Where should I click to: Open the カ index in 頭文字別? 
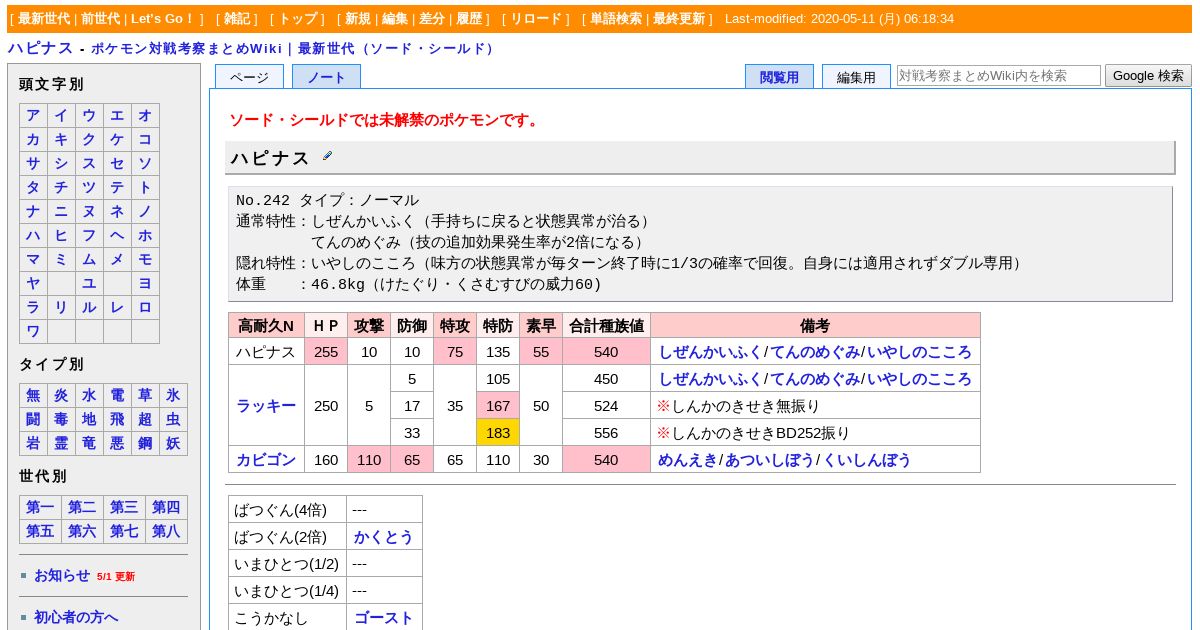pos(33,139)
